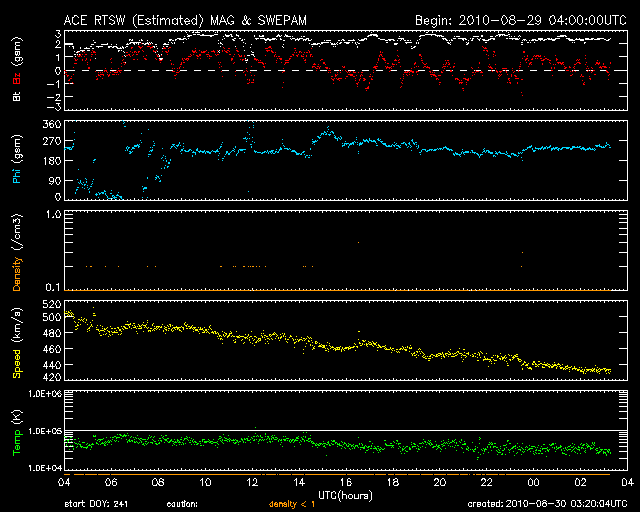This screenshot has height=512, width=640.
Task: Click the 12 hour tick label
Action: pos(252,482)
